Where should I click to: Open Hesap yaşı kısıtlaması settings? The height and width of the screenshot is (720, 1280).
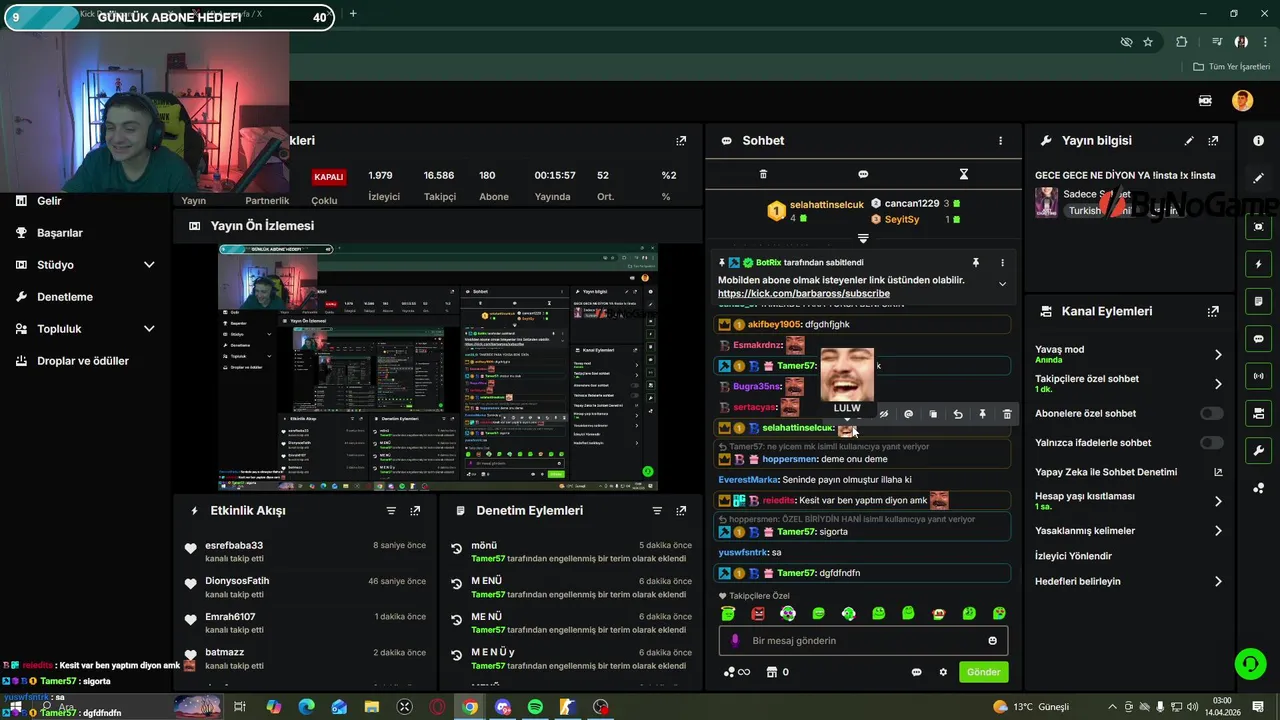[1129, 501]
